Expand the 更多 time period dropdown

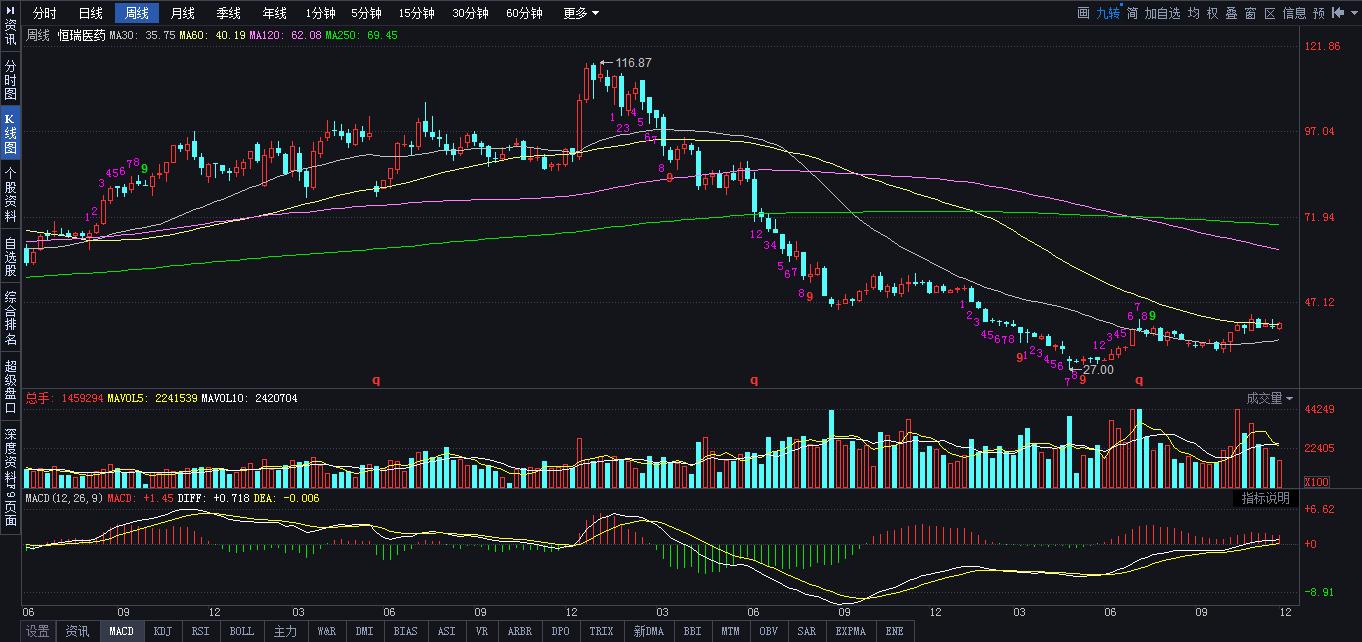coord(581,13)
